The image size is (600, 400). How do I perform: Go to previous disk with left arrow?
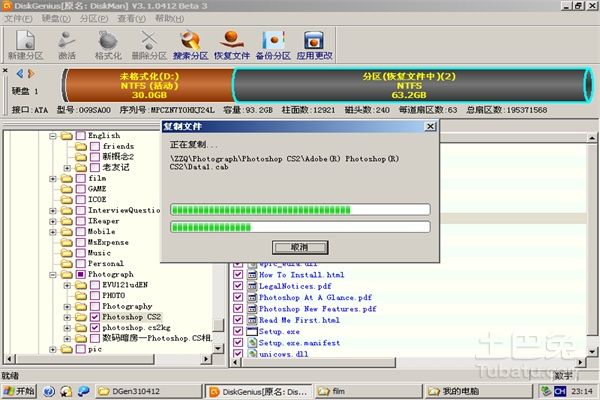click(20, 73)
